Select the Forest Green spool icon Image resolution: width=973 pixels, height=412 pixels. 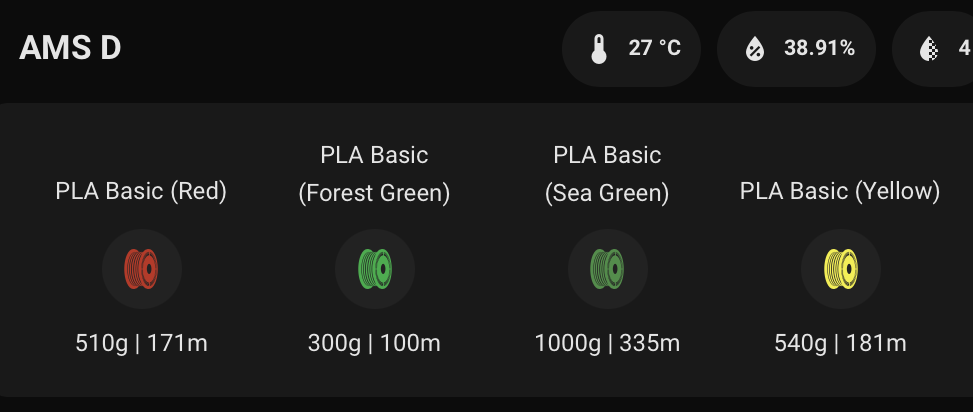click(x=375, y=269)
